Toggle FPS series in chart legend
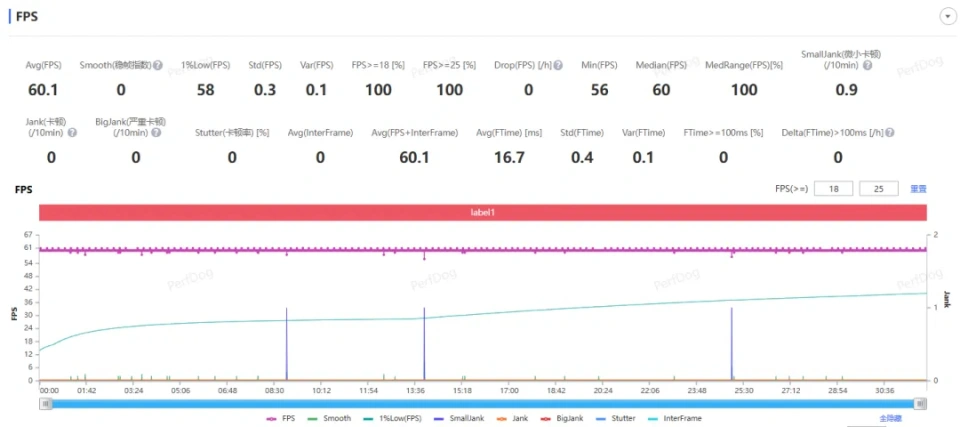The width and height of the screenshot is (960, 427). [x=281, y=418]
